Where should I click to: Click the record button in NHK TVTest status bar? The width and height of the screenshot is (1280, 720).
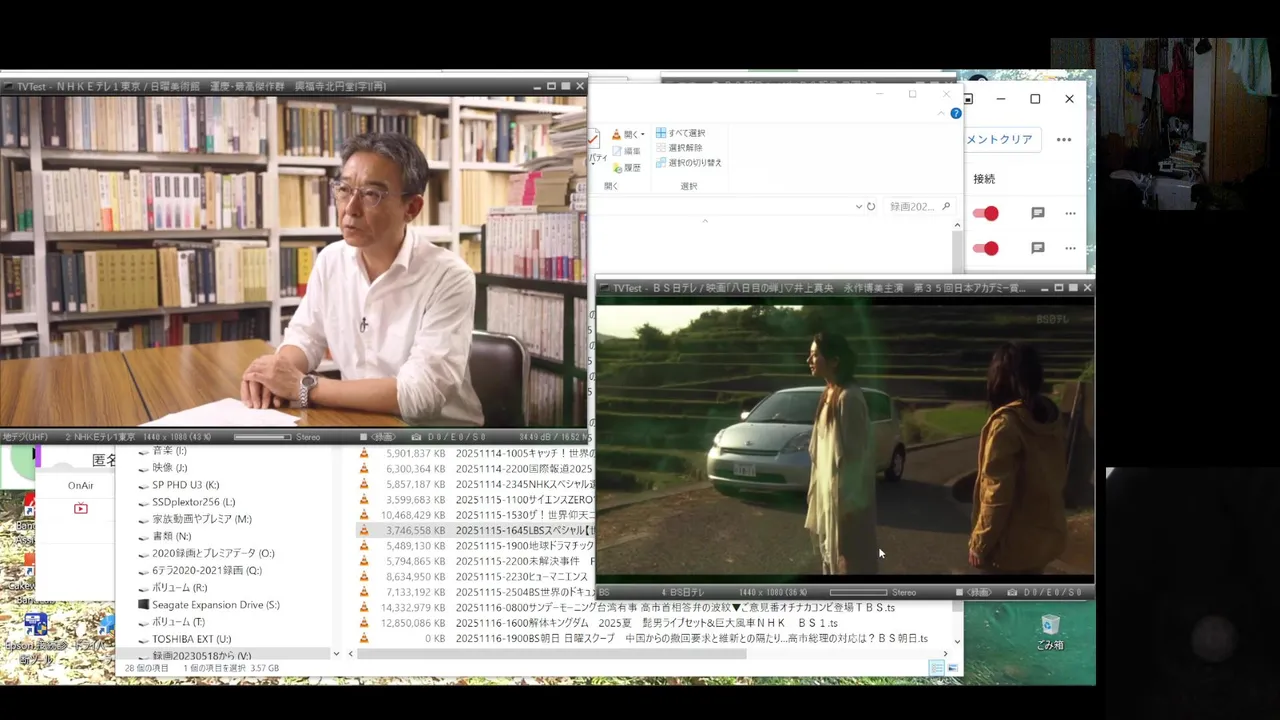click(378, 437)
